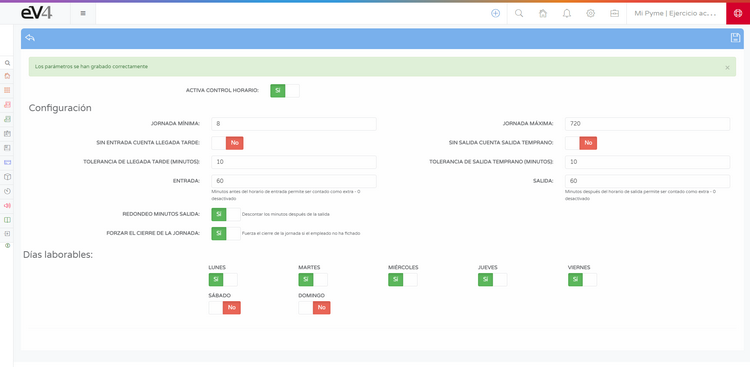Viewport: 750px width, 367px height.
Task: Click the blue plus circle icon
Action: [x=496, y=13]
